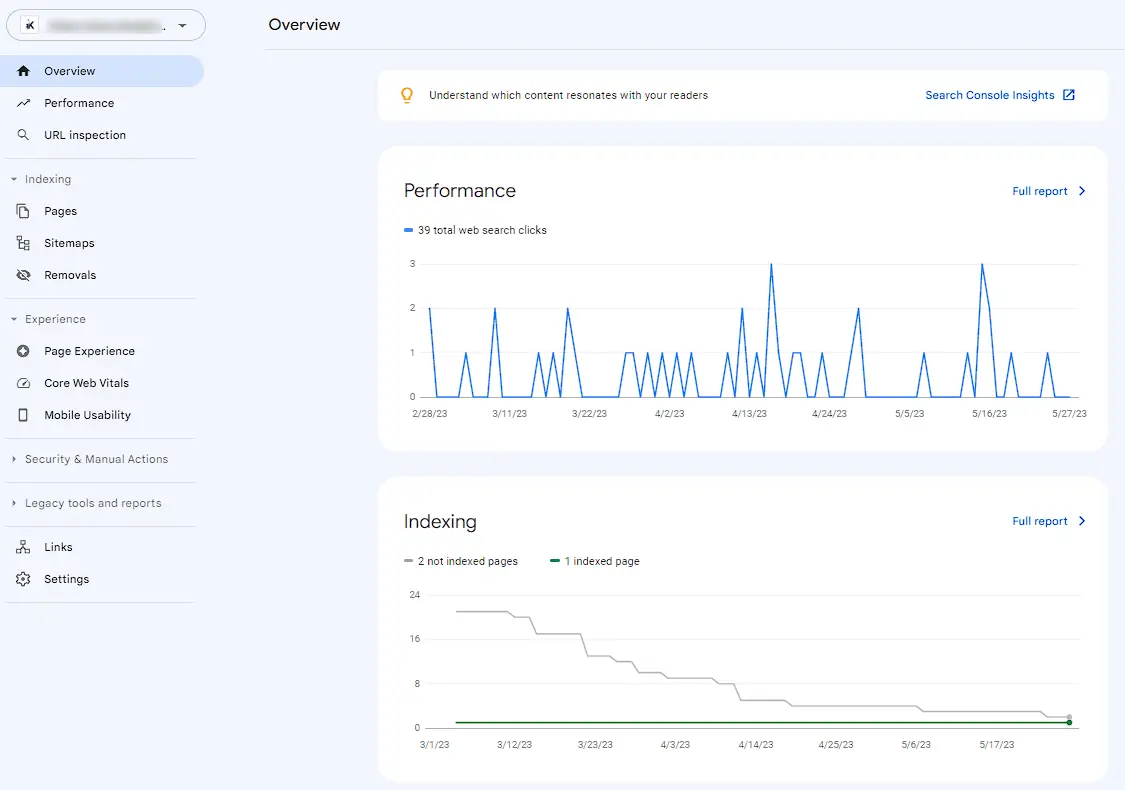Image resolution: width=1125 pixels, height=790 pixels.
Task: Click the Overview home icon
Action: (24, 71)
